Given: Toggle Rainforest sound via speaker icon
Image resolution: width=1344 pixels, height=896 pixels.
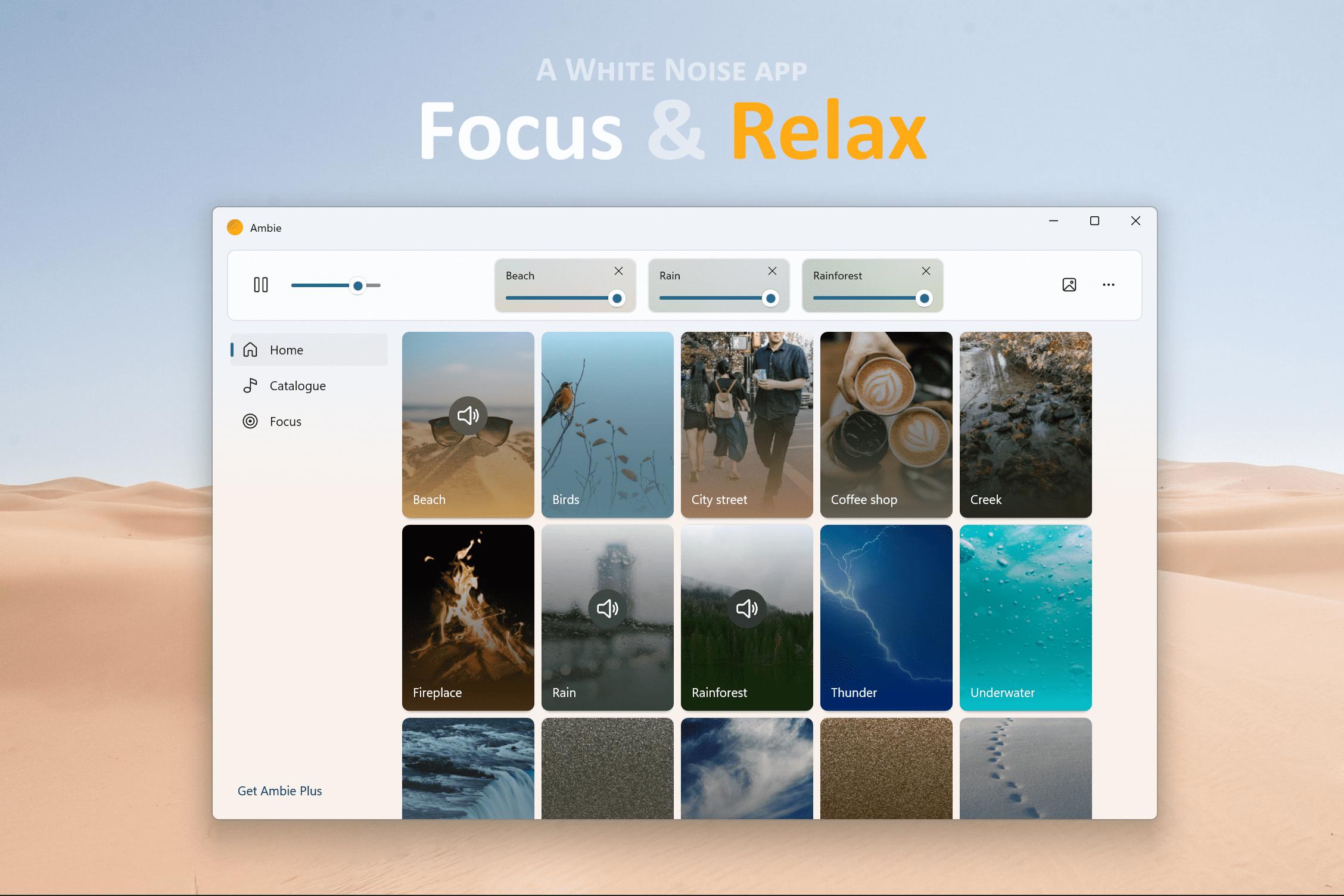Looking at the screenshot, I should pos(747,608).
